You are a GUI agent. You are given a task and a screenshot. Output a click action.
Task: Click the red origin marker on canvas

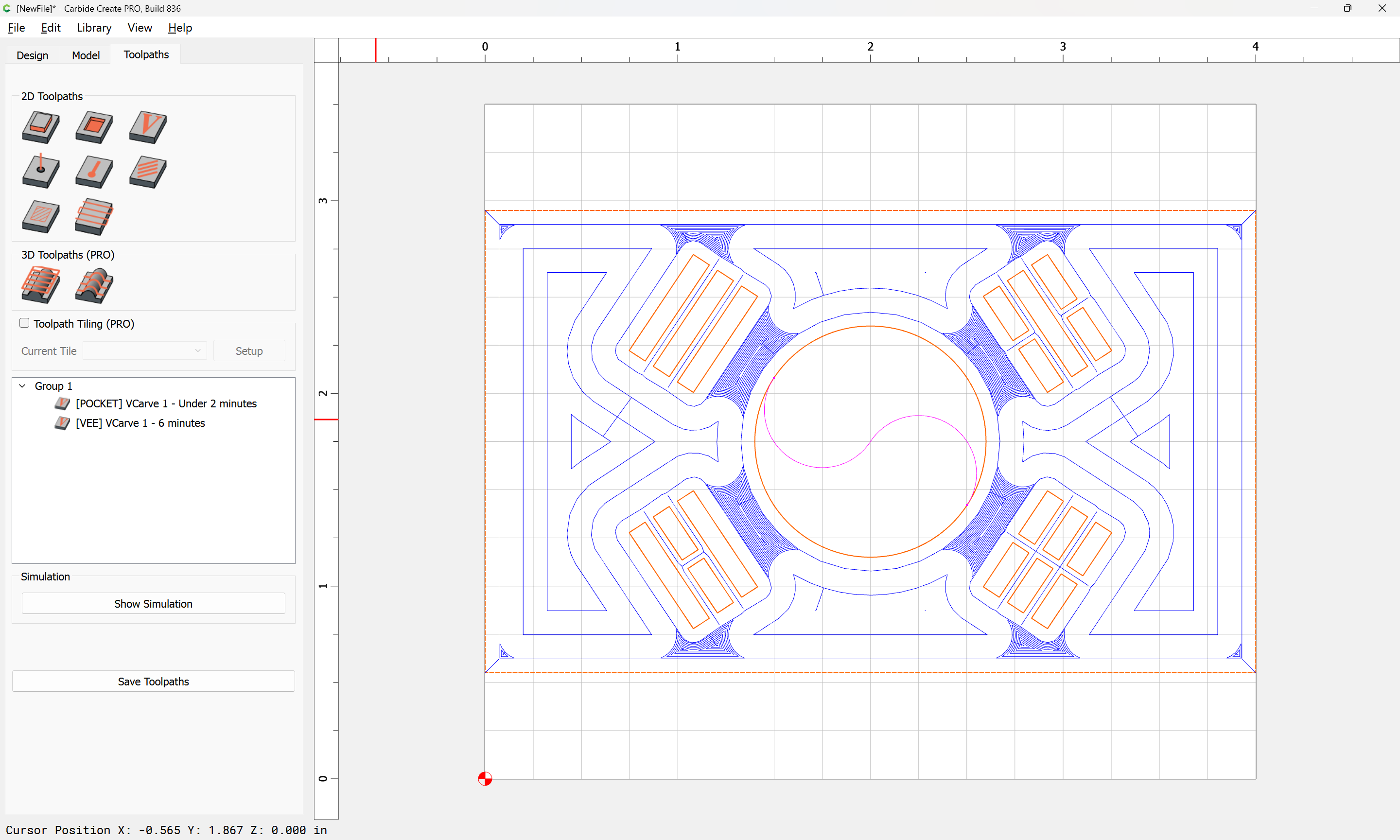[485, 779]
